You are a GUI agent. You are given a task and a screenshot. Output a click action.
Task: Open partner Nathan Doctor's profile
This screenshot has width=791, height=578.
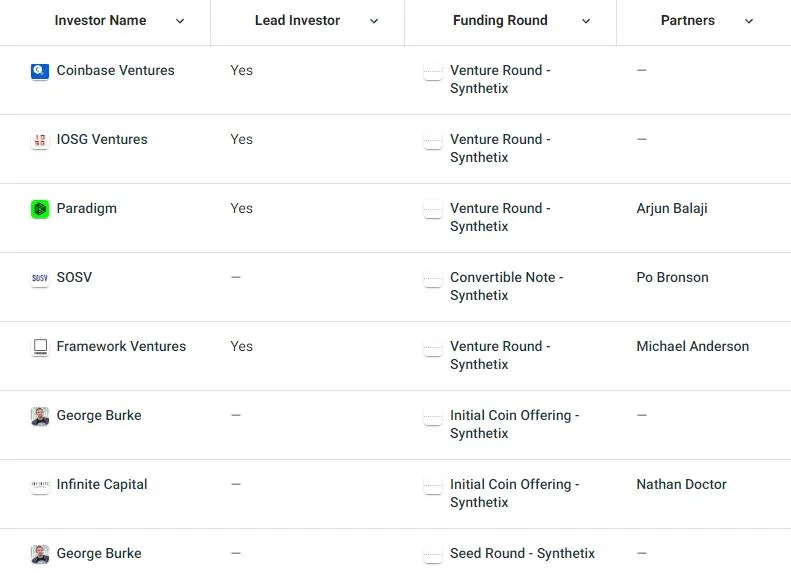682,485
